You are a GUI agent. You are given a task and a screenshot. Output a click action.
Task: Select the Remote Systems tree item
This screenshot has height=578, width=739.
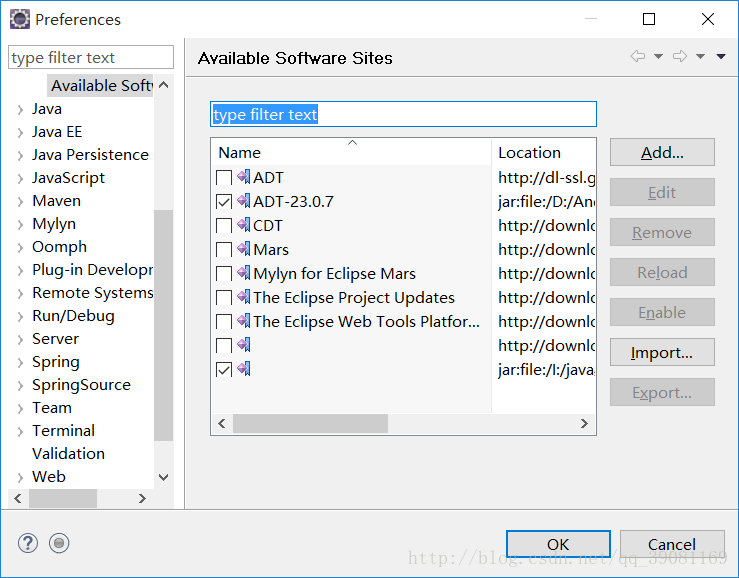click(92, 293)
